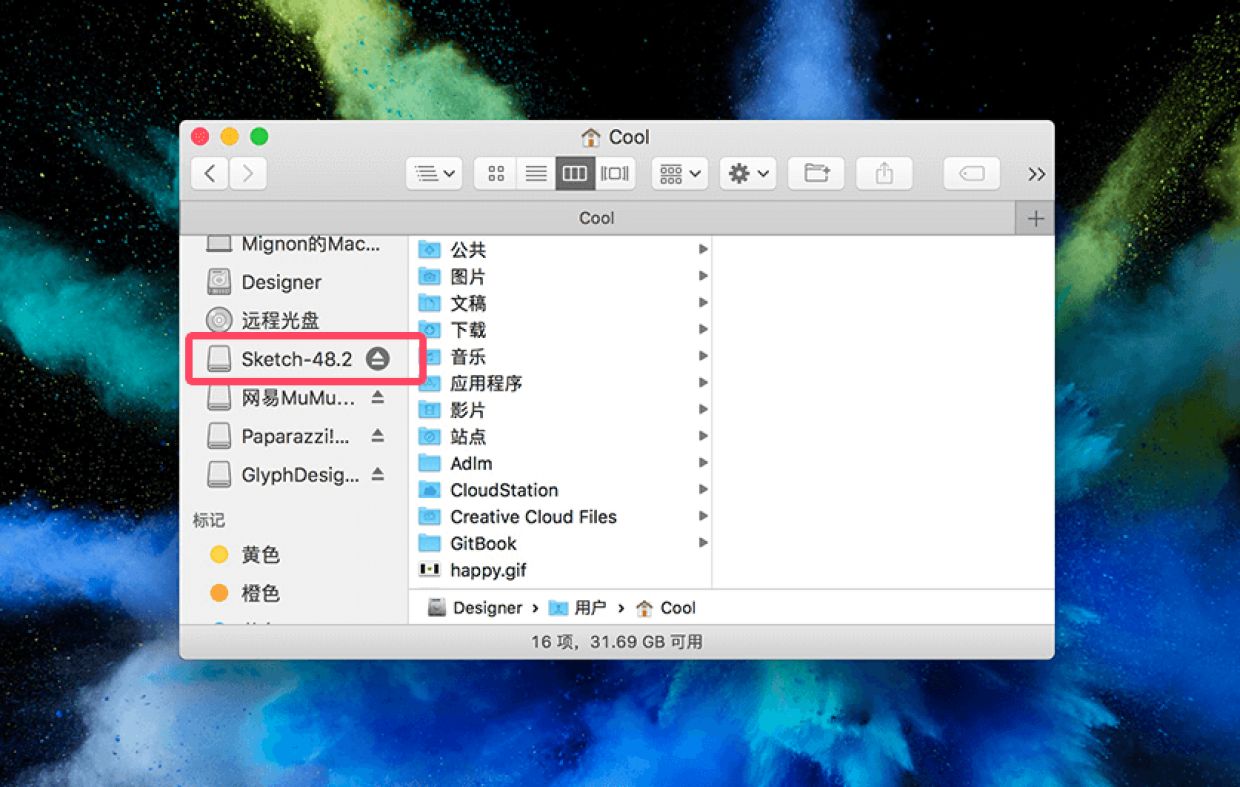The height and width of the screenshot is (787, 1240).
Task: Eject the Paparazzi! volume
Action: pyautogui.click(x=377, y=436)
